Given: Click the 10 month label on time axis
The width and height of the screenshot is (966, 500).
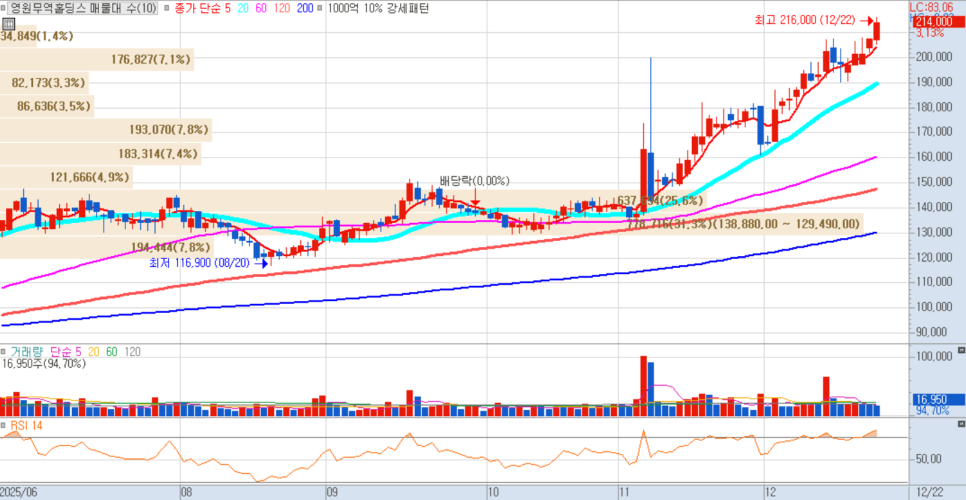Looking at the screenshot, I should 493,492.
